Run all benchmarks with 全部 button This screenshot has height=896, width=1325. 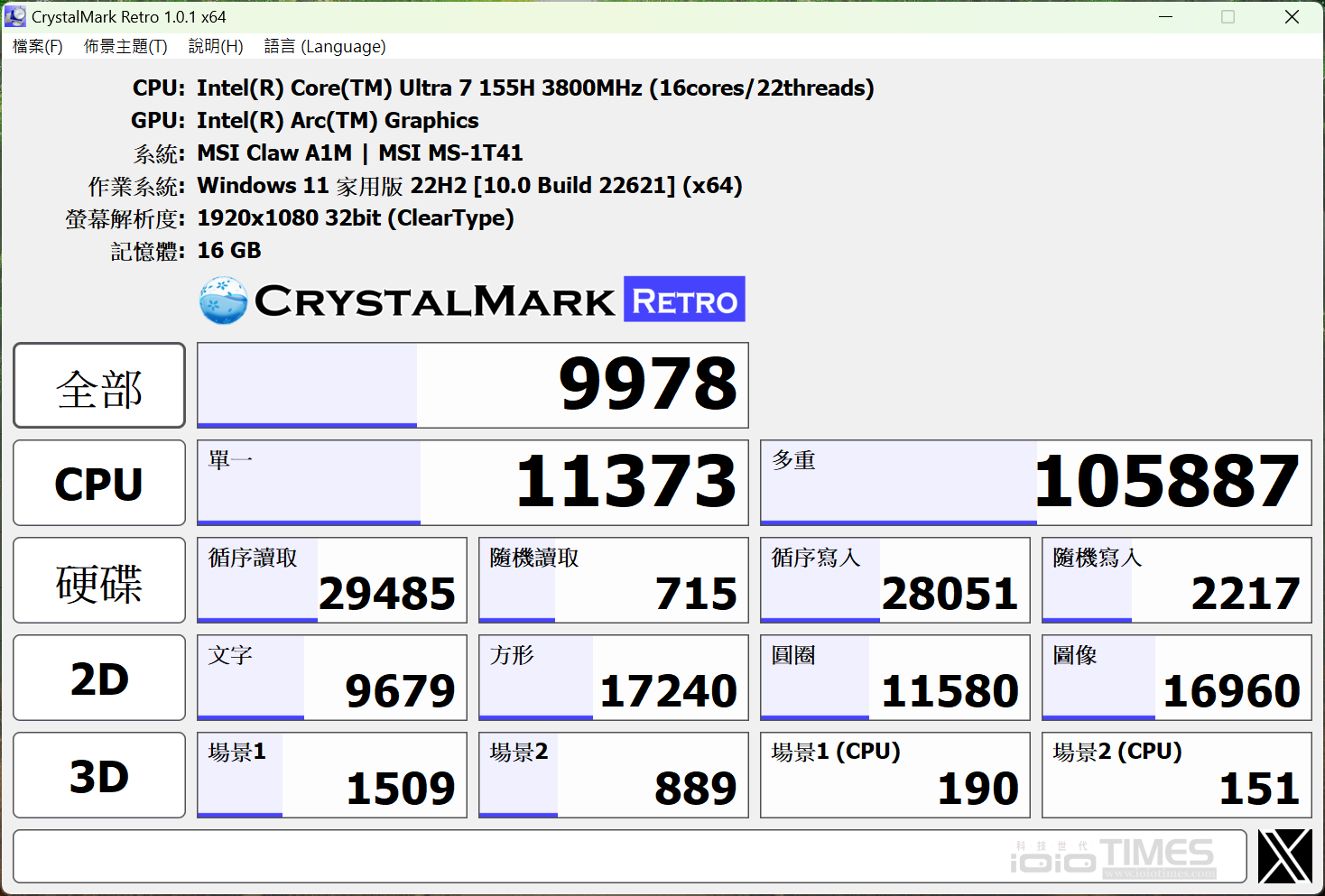(x=99, y=385)
